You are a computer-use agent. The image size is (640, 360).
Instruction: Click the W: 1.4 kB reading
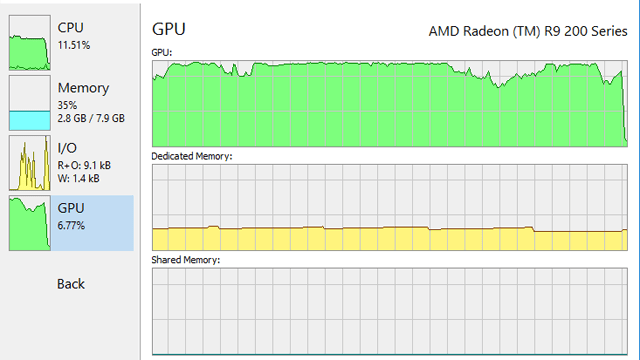[x=78, y=178]
